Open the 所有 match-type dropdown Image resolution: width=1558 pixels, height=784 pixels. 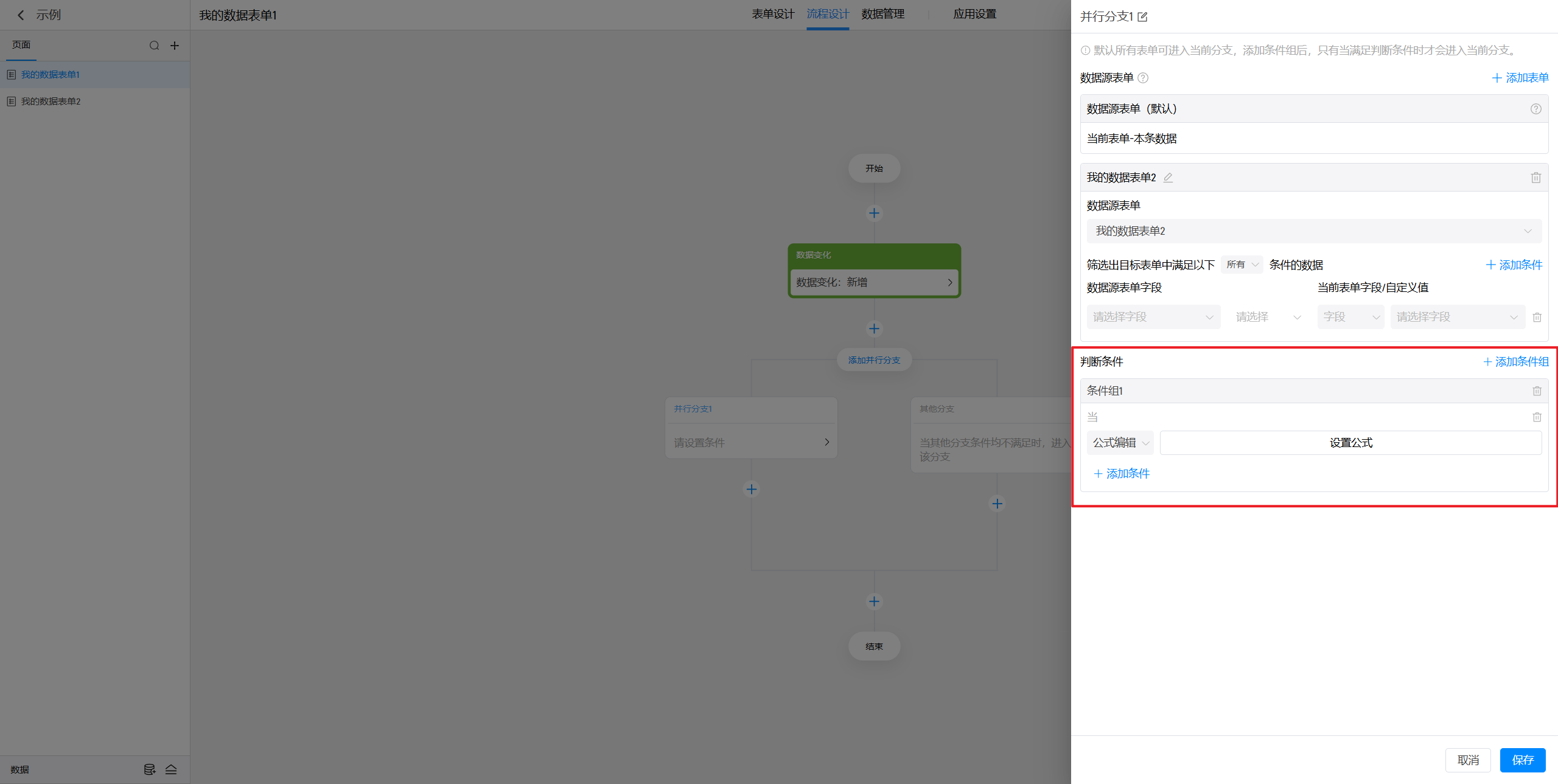(x=1242, y=265)
